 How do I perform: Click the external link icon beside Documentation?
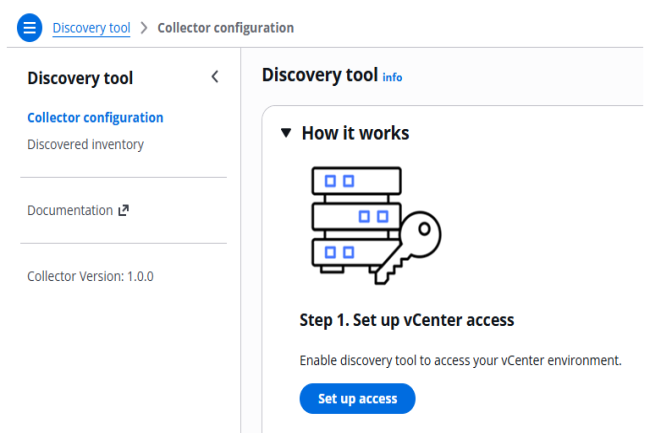click(x=124, y=210)
